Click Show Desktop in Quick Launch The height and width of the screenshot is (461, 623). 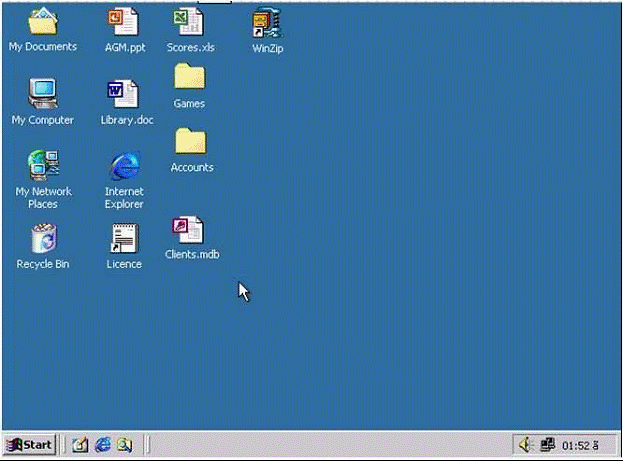(x=80, y=445)
